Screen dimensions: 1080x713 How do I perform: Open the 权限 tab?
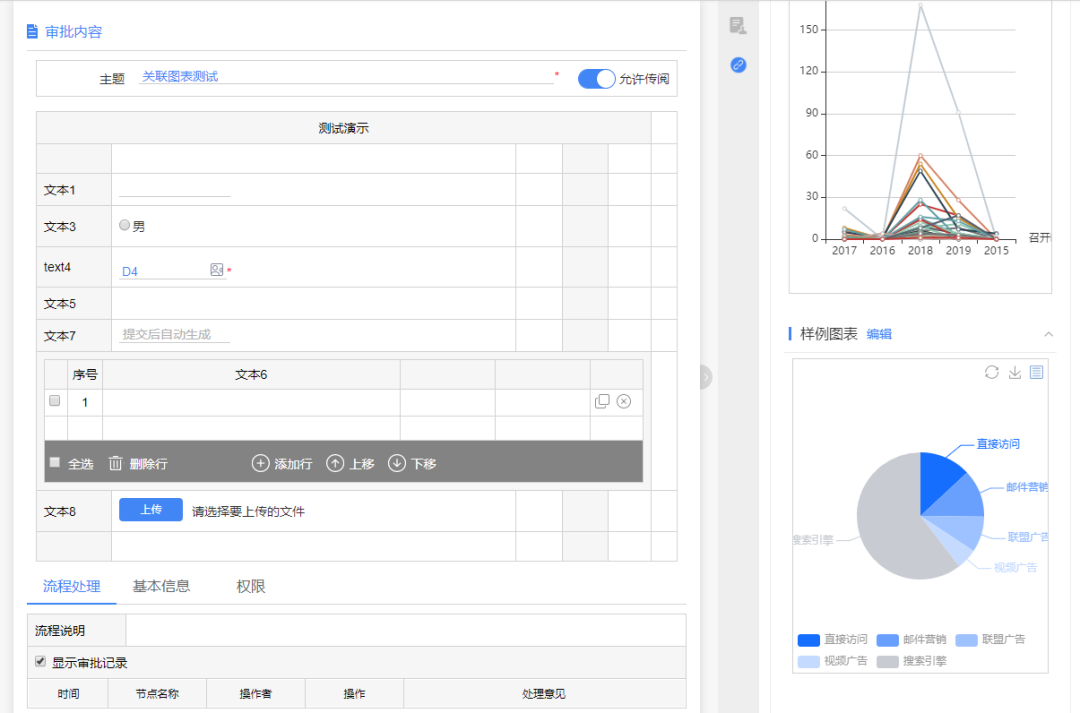[x=251, y=586]
